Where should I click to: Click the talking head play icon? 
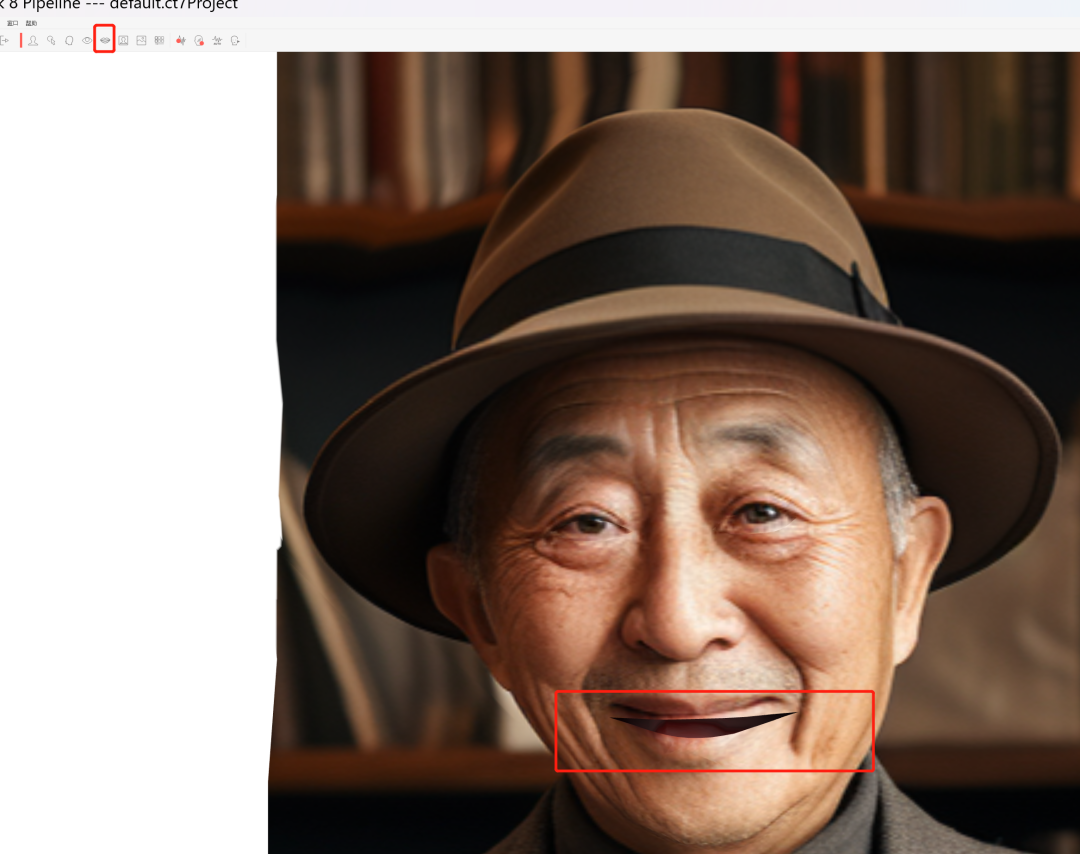coord(236,41)
